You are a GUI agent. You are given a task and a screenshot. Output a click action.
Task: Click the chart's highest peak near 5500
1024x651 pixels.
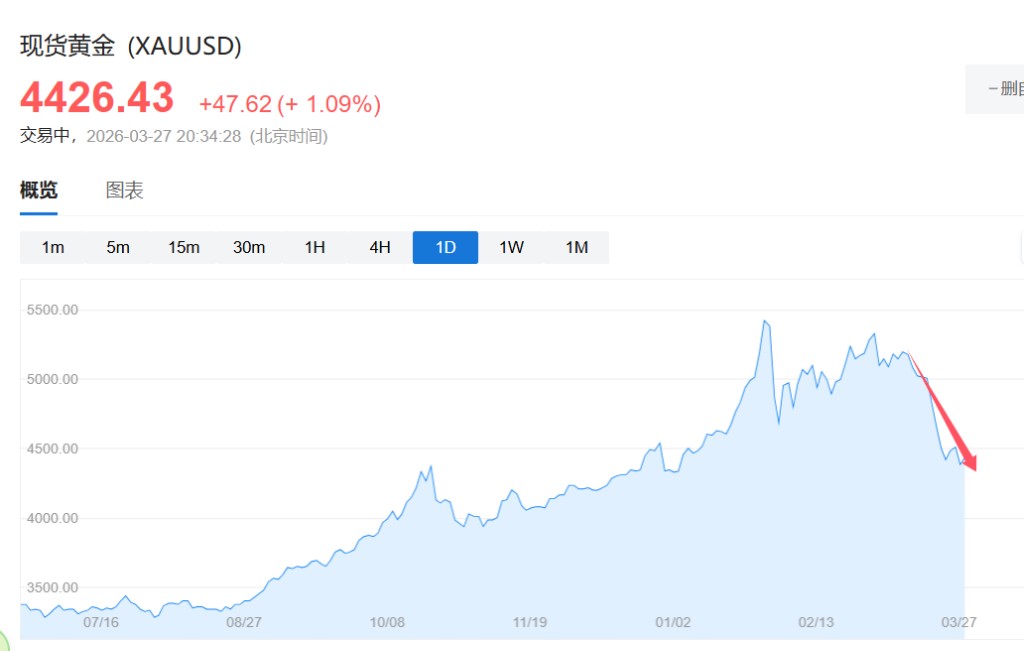pos(765,322)
